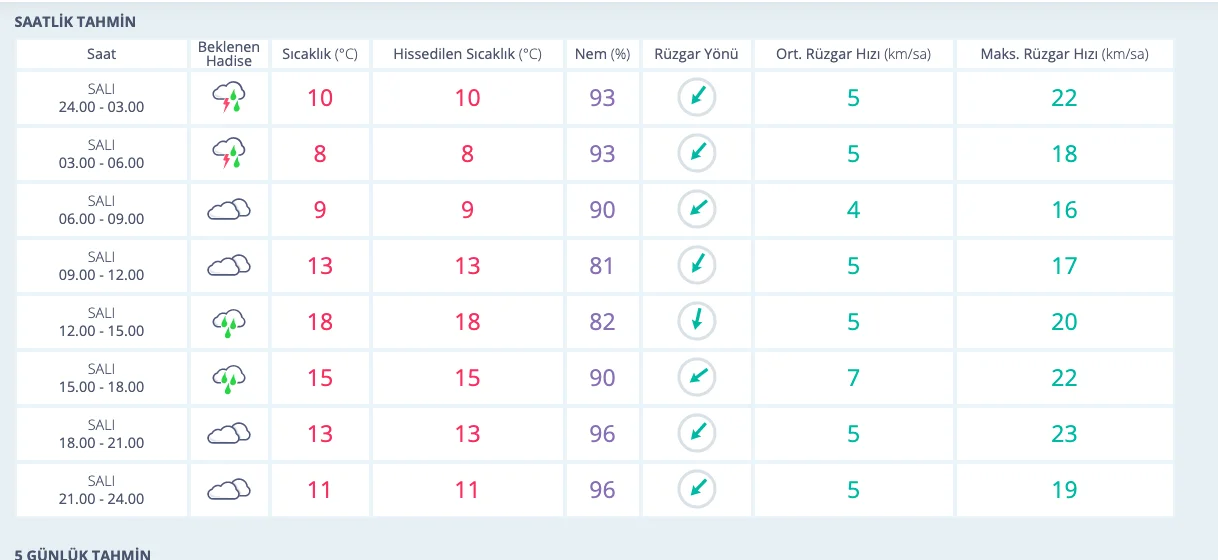Click cloudy icon for 06.00 - 09.00
Image resolution: width=1218 pixels, height=560 pixels.
pos(228,209)
